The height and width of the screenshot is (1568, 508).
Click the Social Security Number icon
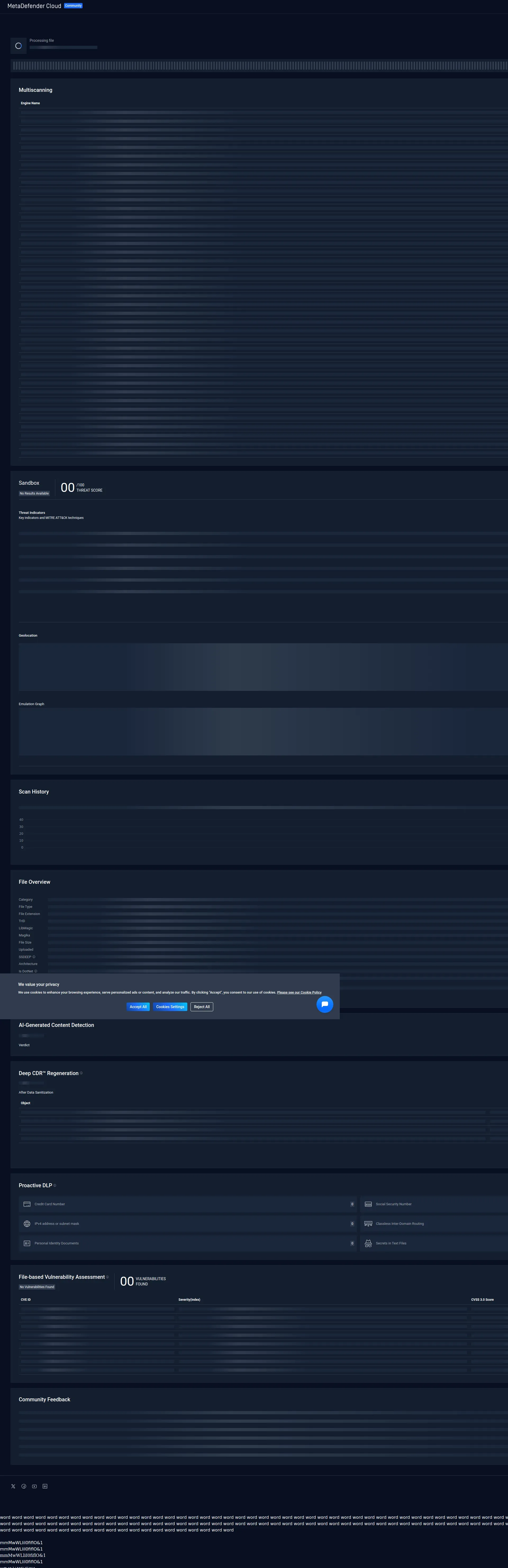tap(368, 1203)
